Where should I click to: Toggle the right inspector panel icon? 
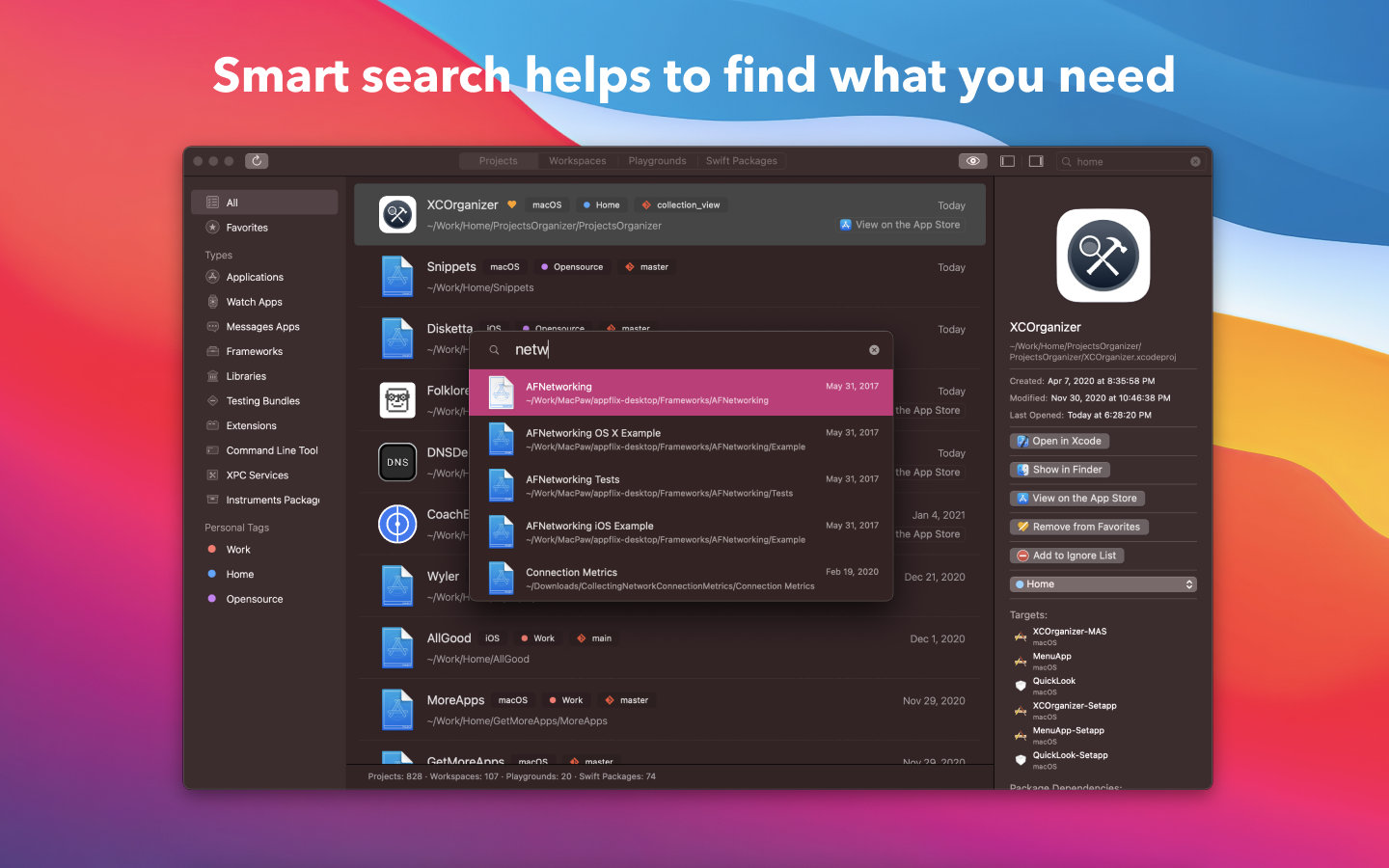pos(1036,161)
